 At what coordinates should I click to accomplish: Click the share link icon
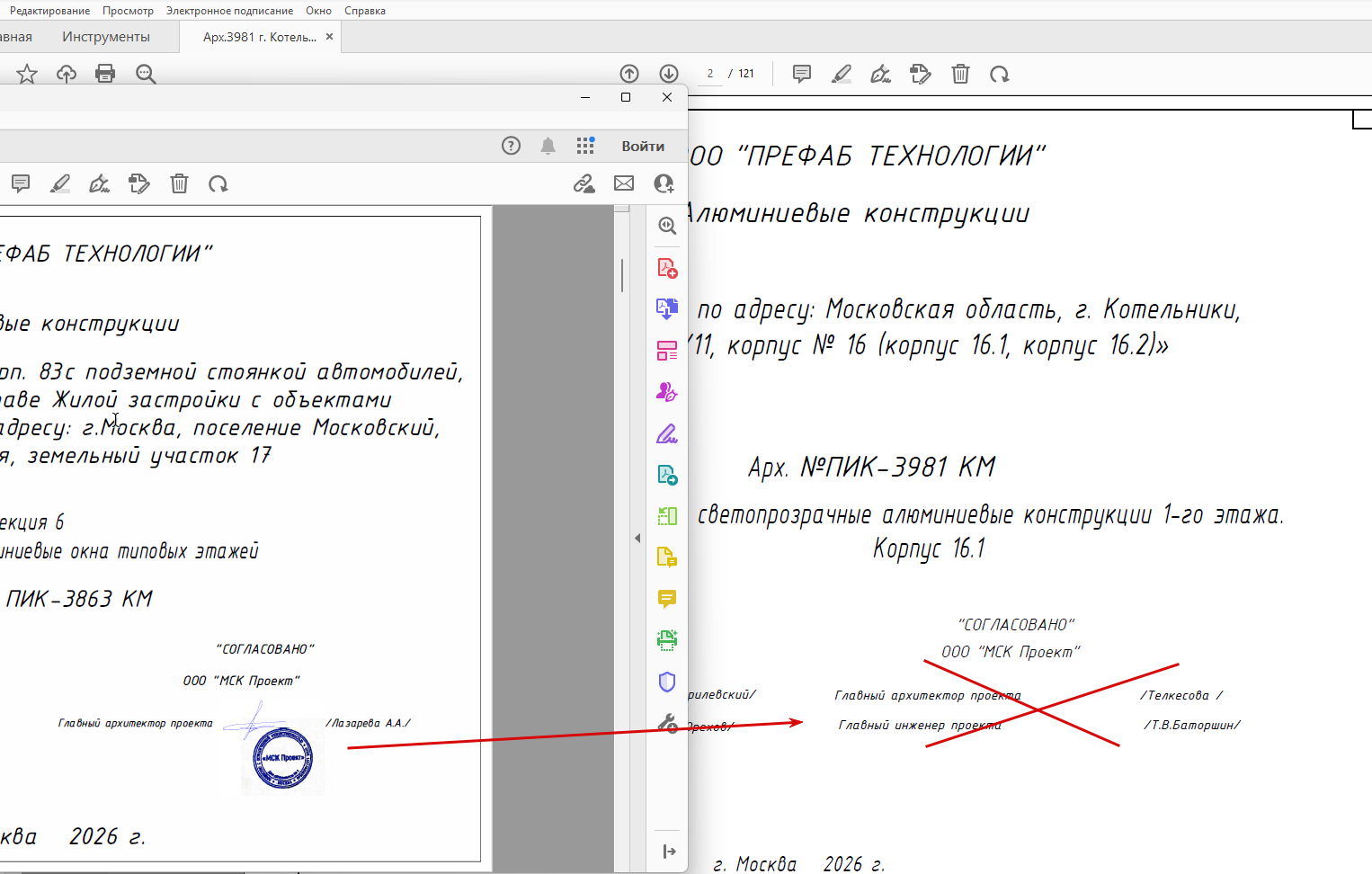coord(584,183)
